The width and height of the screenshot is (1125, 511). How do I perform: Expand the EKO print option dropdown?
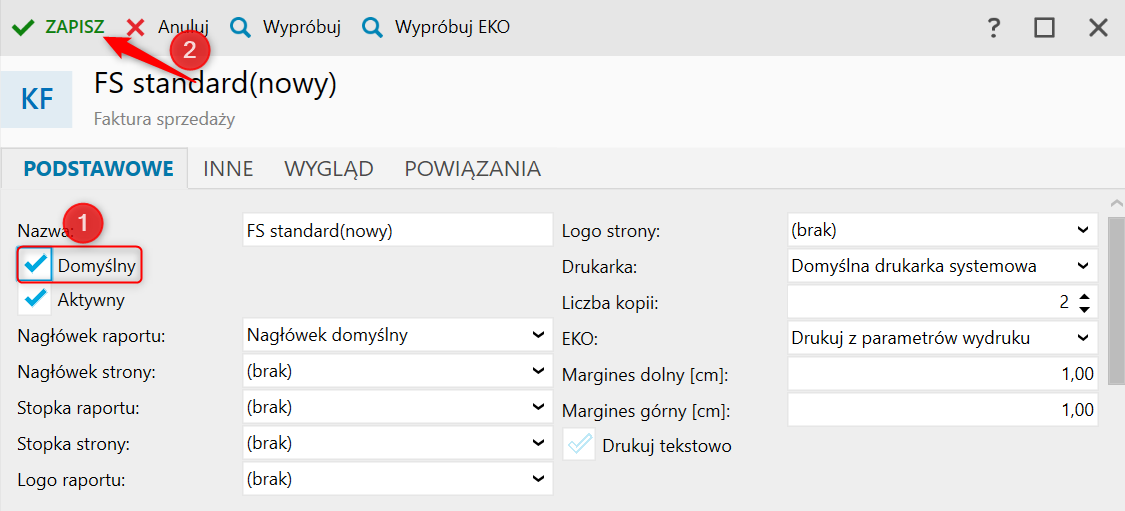coord(943,338)
